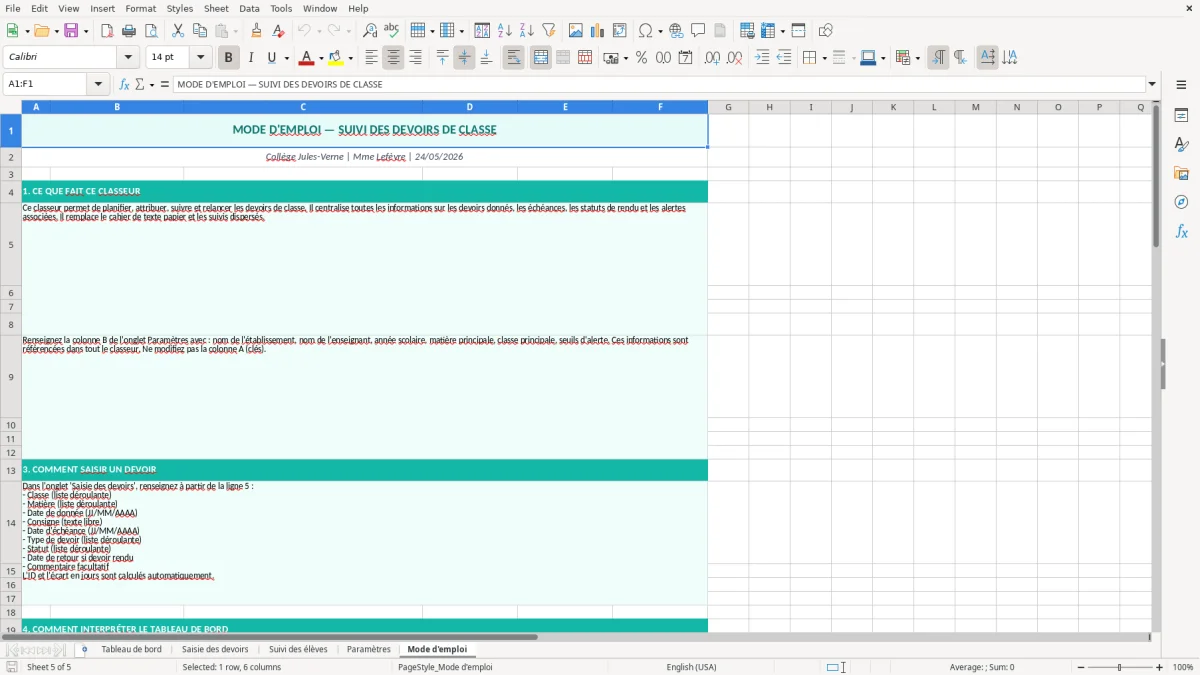Open sidebar Properties deck
Screen dimensions: 1200x675
coord(1181,116)
